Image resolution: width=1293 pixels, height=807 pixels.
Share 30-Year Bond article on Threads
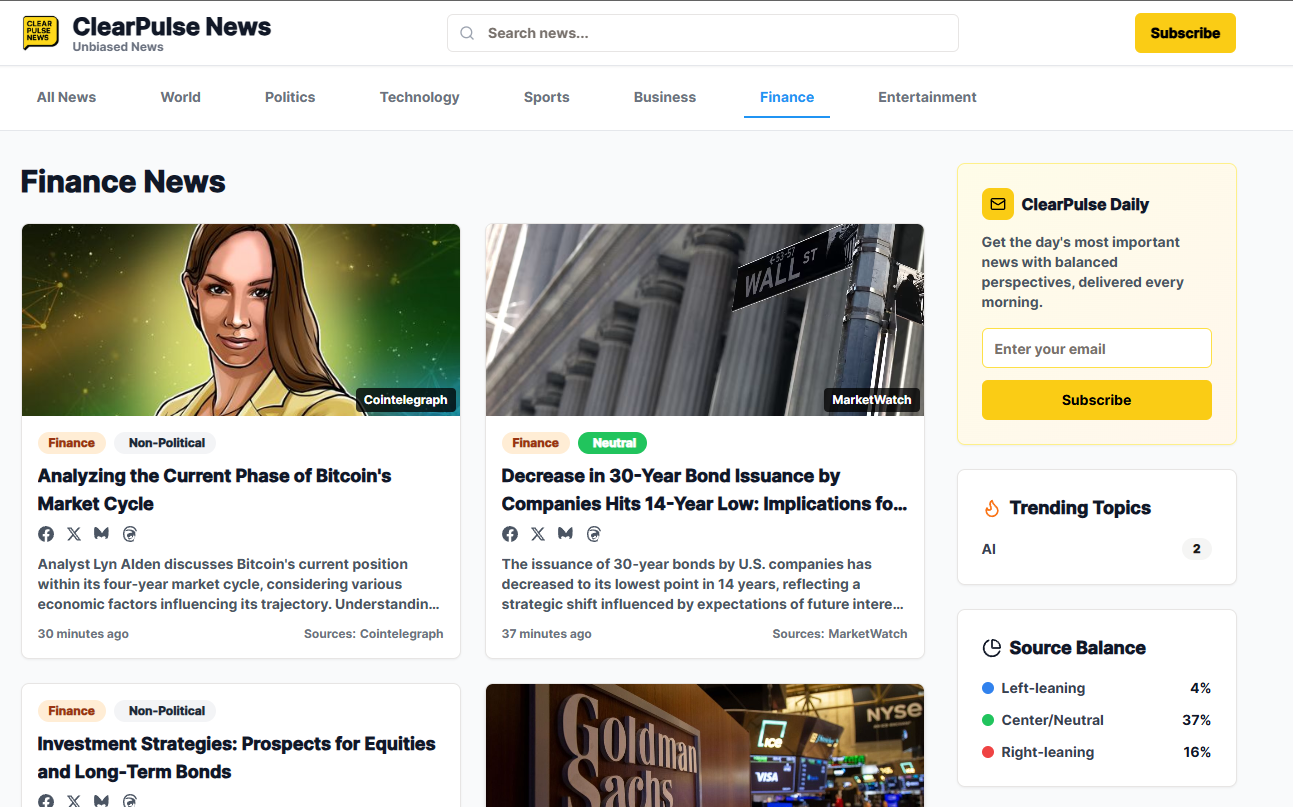point(593,534)
